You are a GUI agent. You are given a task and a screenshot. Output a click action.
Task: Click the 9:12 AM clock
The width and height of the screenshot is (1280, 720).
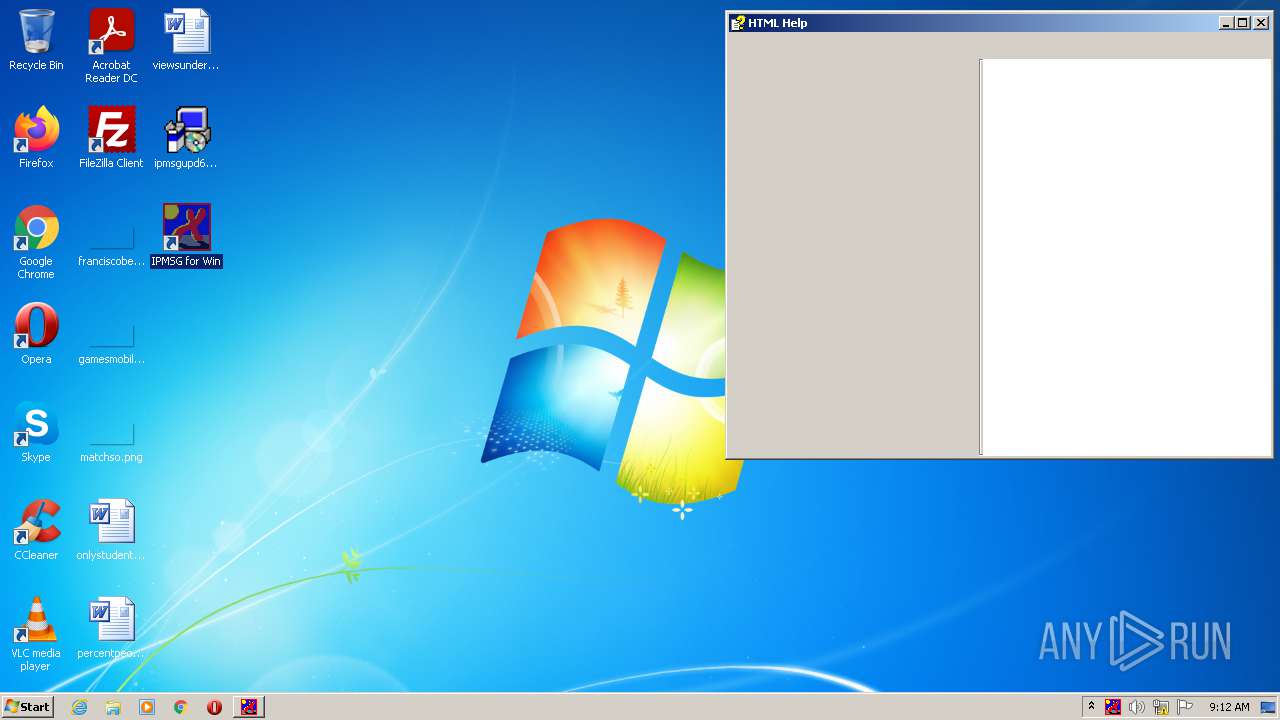point(1229,707)
